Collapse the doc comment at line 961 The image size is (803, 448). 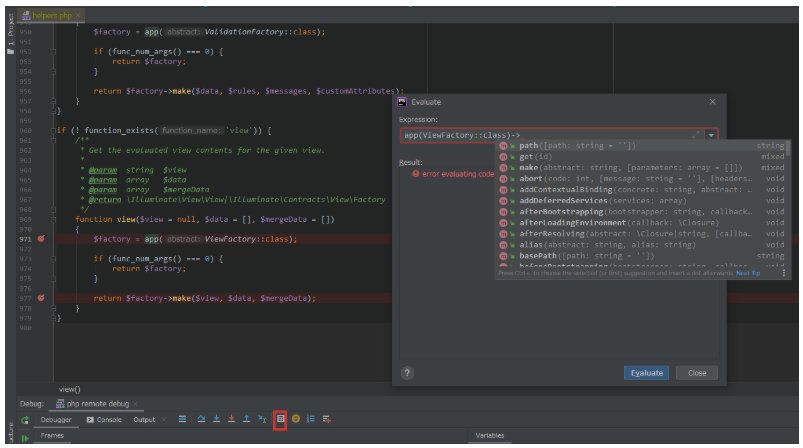click(x=53, y=140)
